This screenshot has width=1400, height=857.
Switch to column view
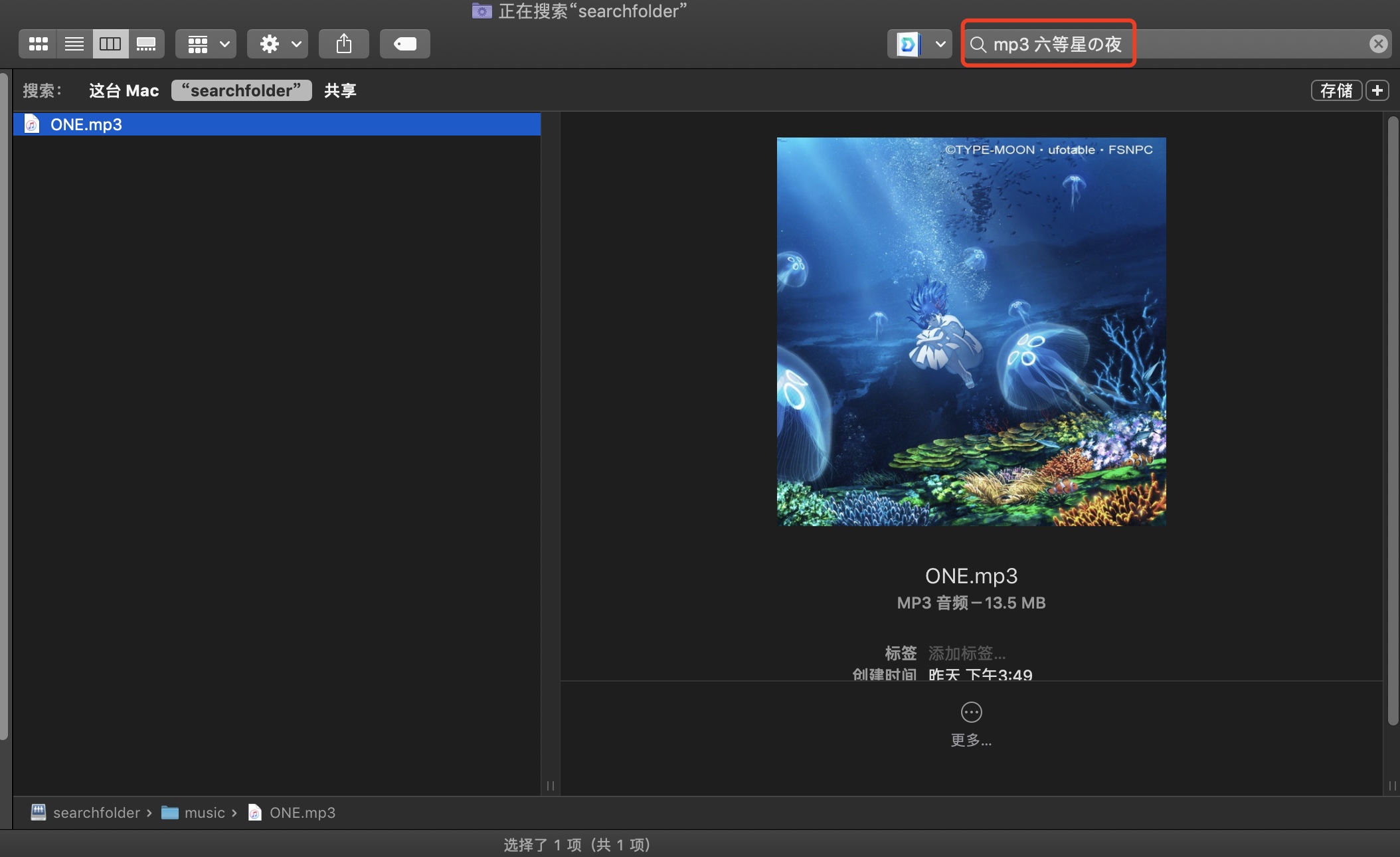point(110,44)
